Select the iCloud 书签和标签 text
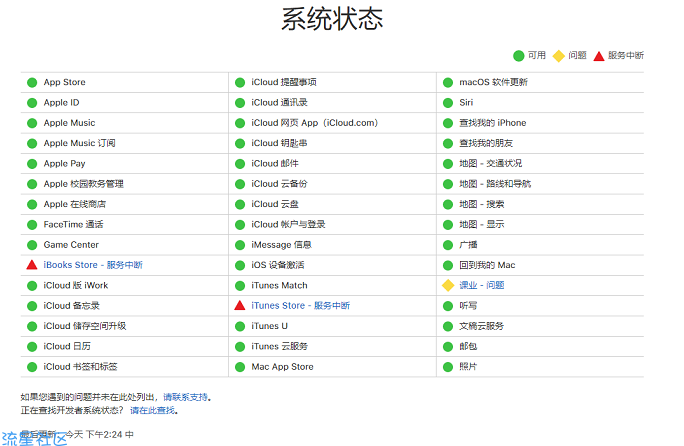The width and height of the screenshot is (684, 446). pyautogui.click(x=81, y=367)
